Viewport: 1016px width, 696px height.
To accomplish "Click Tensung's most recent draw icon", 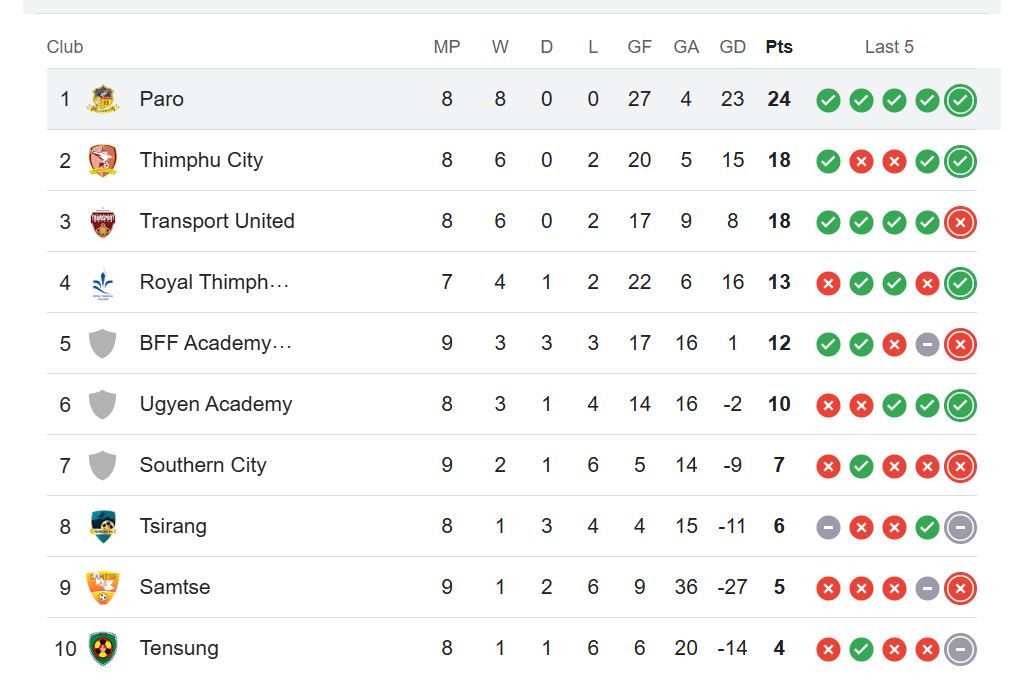I will (960, 649).
